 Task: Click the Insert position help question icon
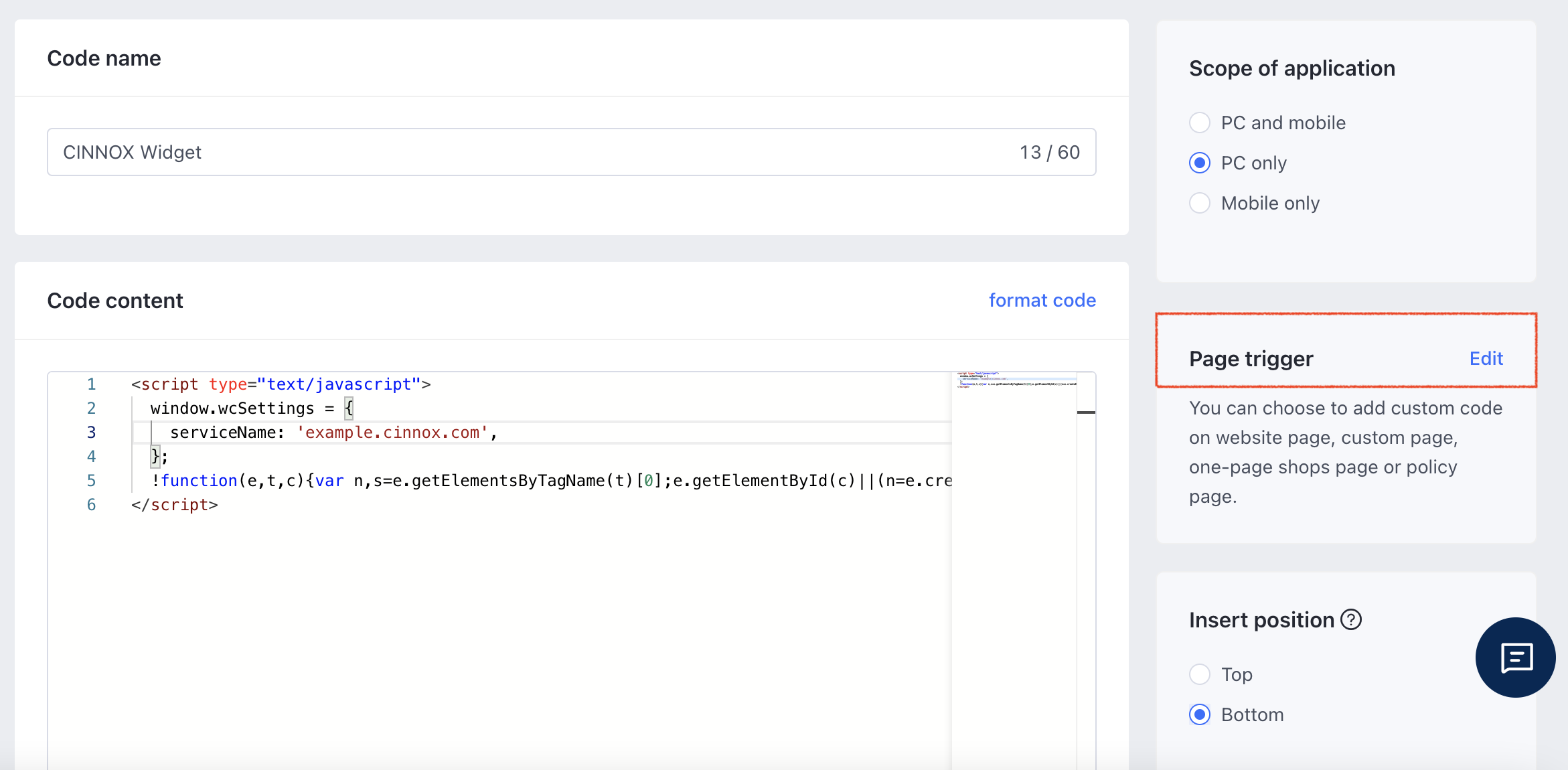tap(1351, 620)
